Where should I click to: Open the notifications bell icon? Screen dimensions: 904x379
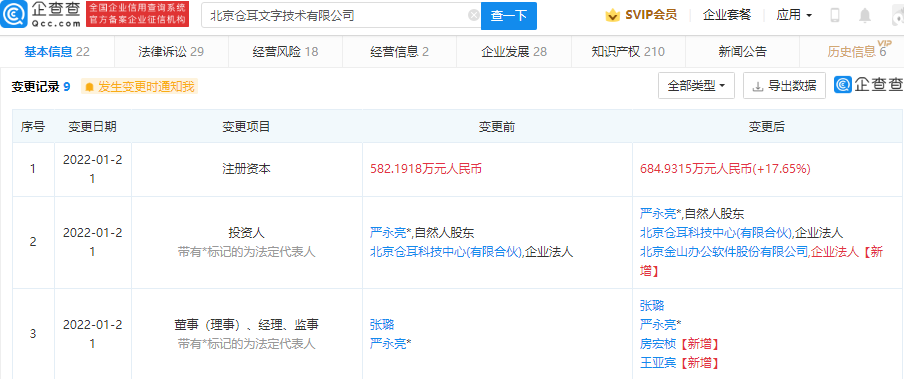(x=865, y=16)
